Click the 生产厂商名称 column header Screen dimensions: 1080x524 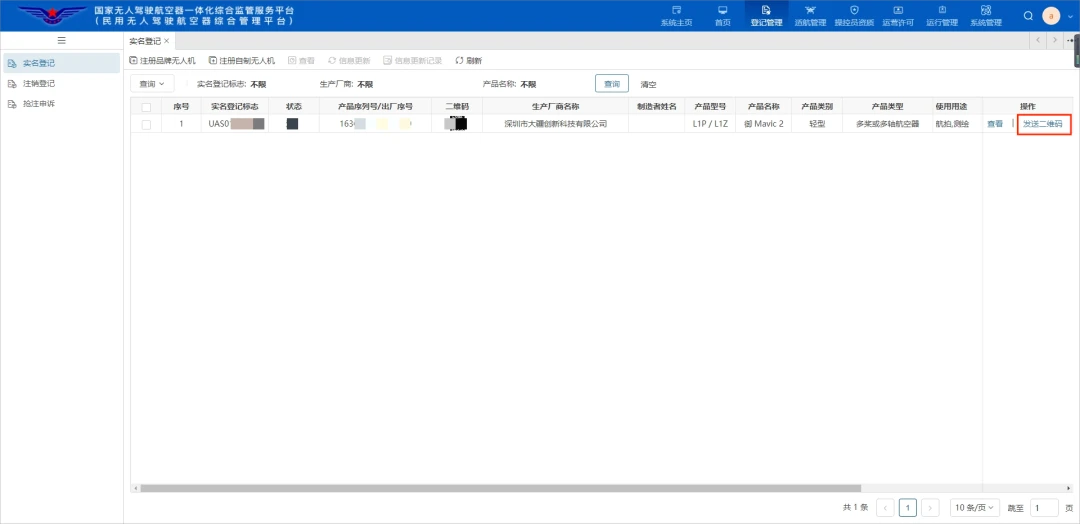tap(555, 107)
